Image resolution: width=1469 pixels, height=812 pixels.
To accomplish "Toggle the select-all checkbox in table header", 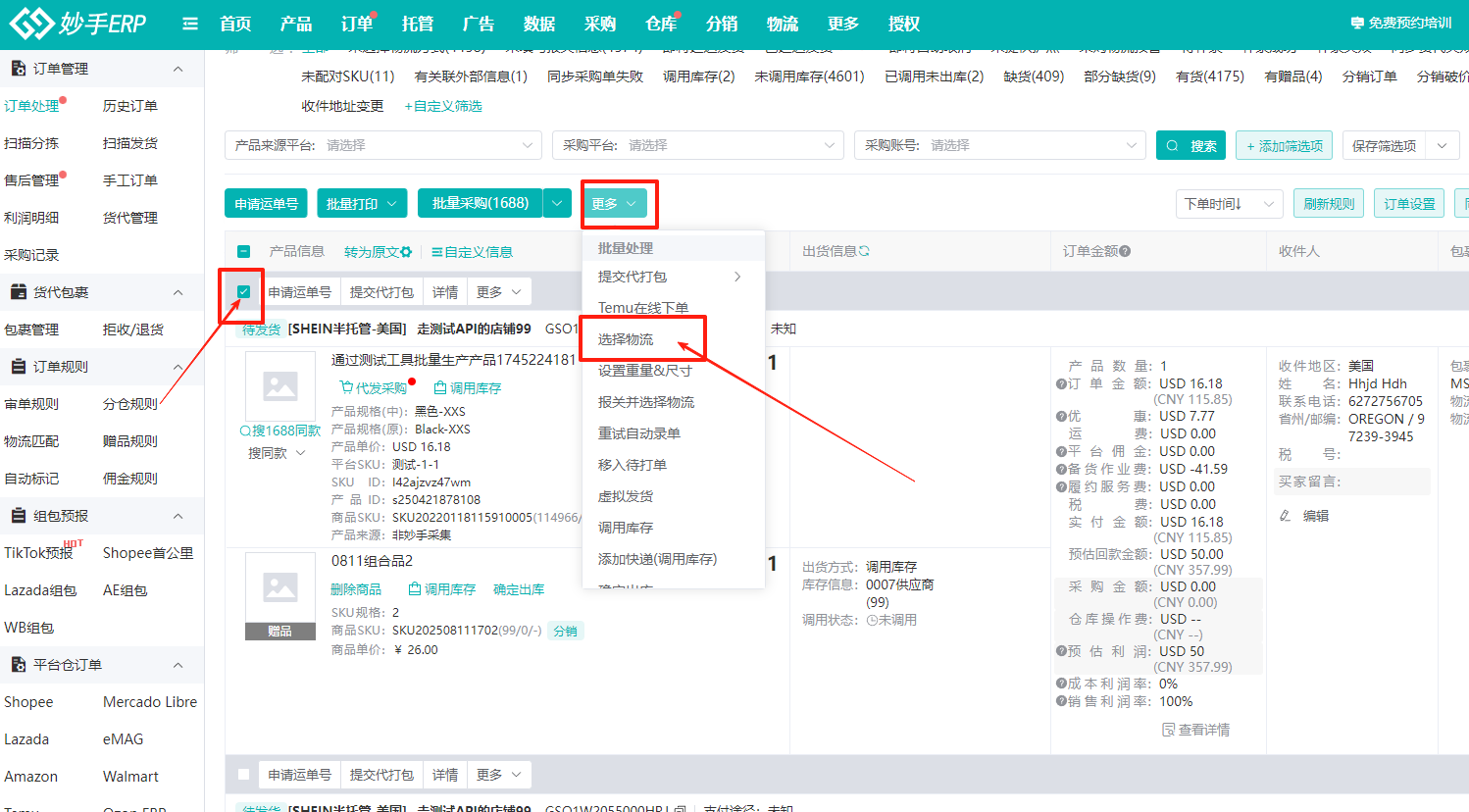I will point(243,252).
